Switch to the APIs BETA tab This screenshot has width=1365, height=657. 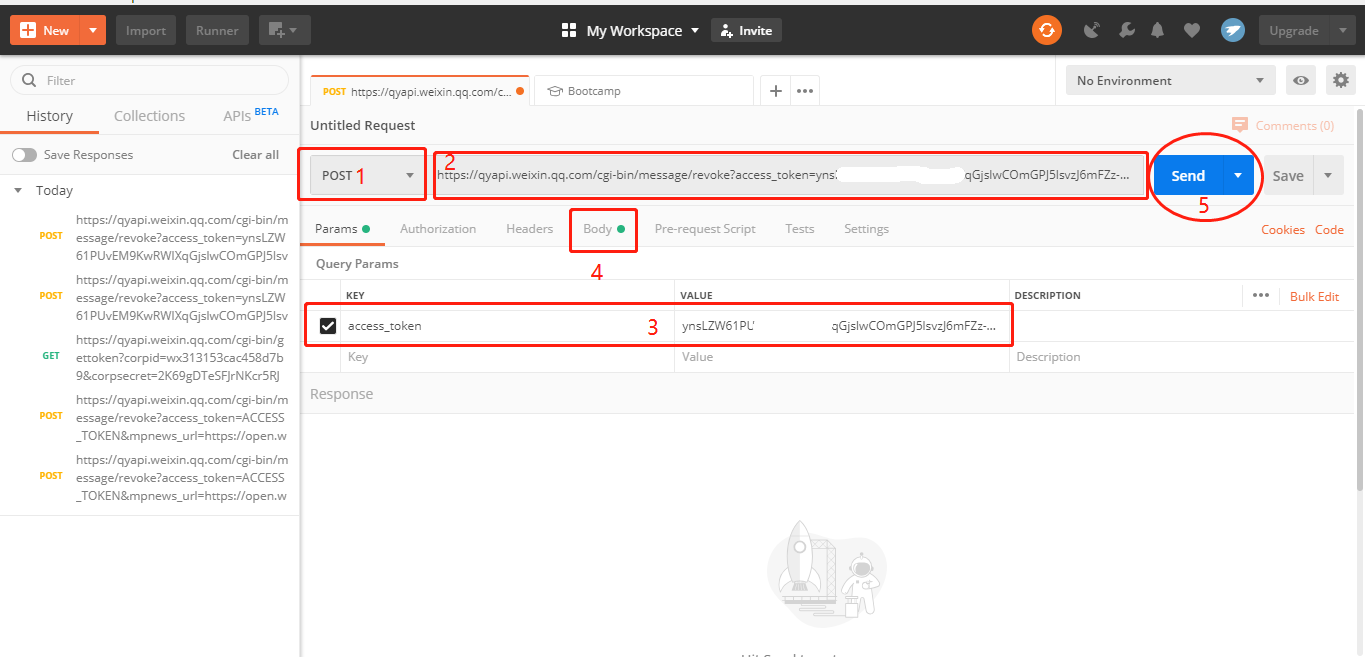(x=250, y=116)
